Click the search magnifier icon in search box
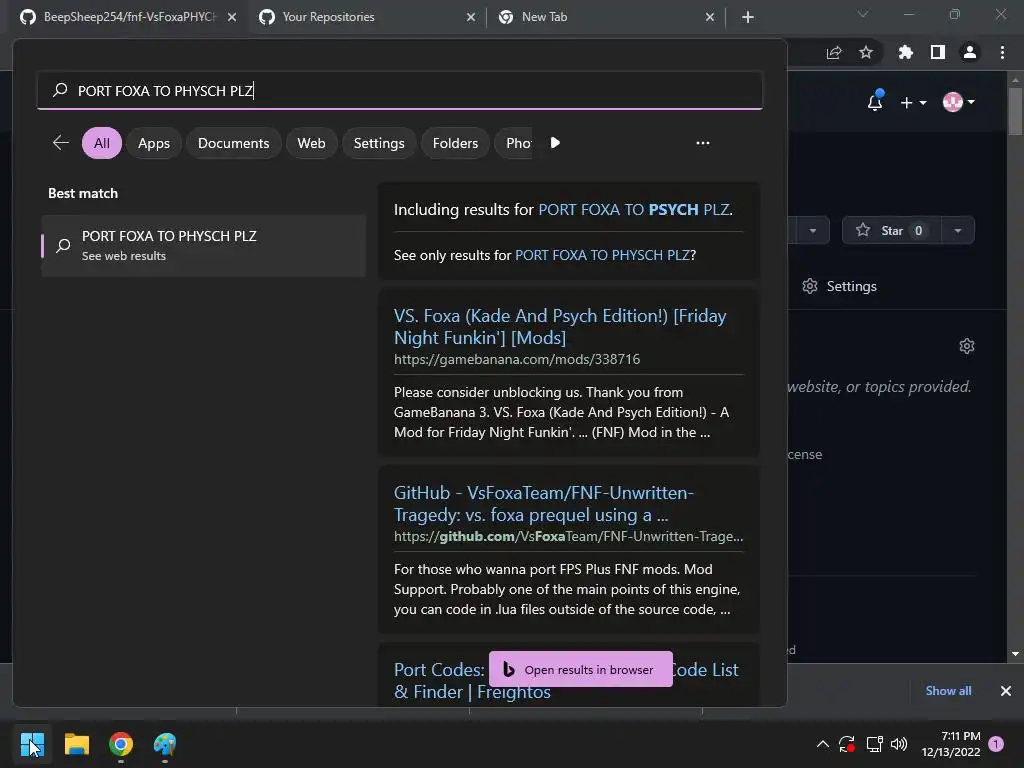The width and height of the screenshot is (1024, 768). 60,89
